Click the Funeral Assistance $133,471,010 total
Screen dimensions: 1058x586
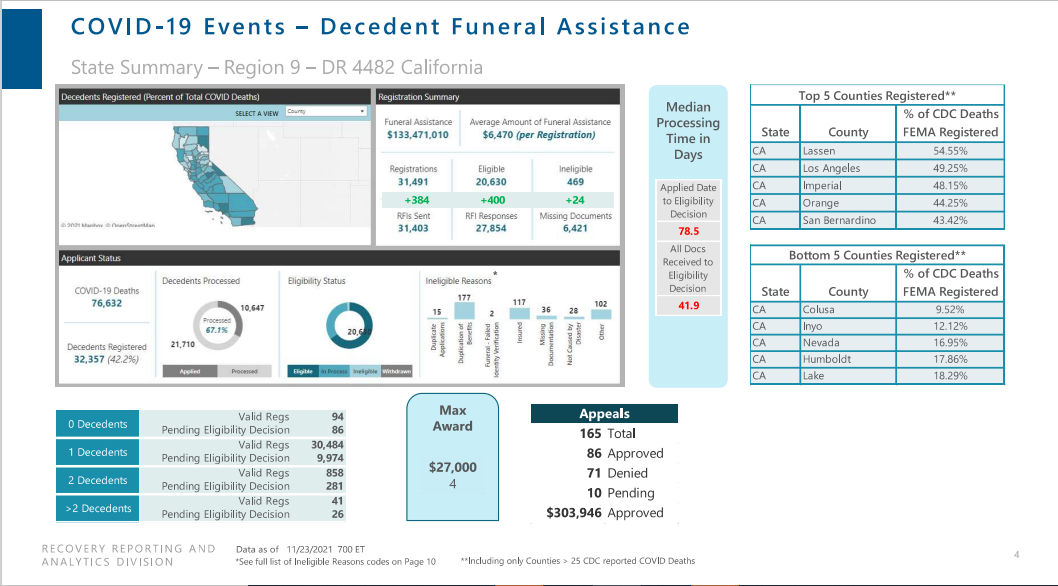pyautogui.click(x=417, y=134)
